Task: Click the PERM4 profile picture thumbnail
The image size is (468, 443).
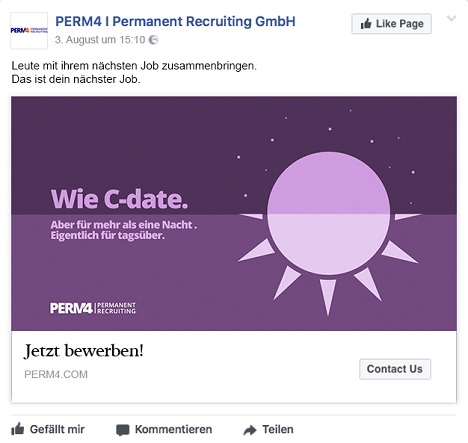Action: click(29, 31)
